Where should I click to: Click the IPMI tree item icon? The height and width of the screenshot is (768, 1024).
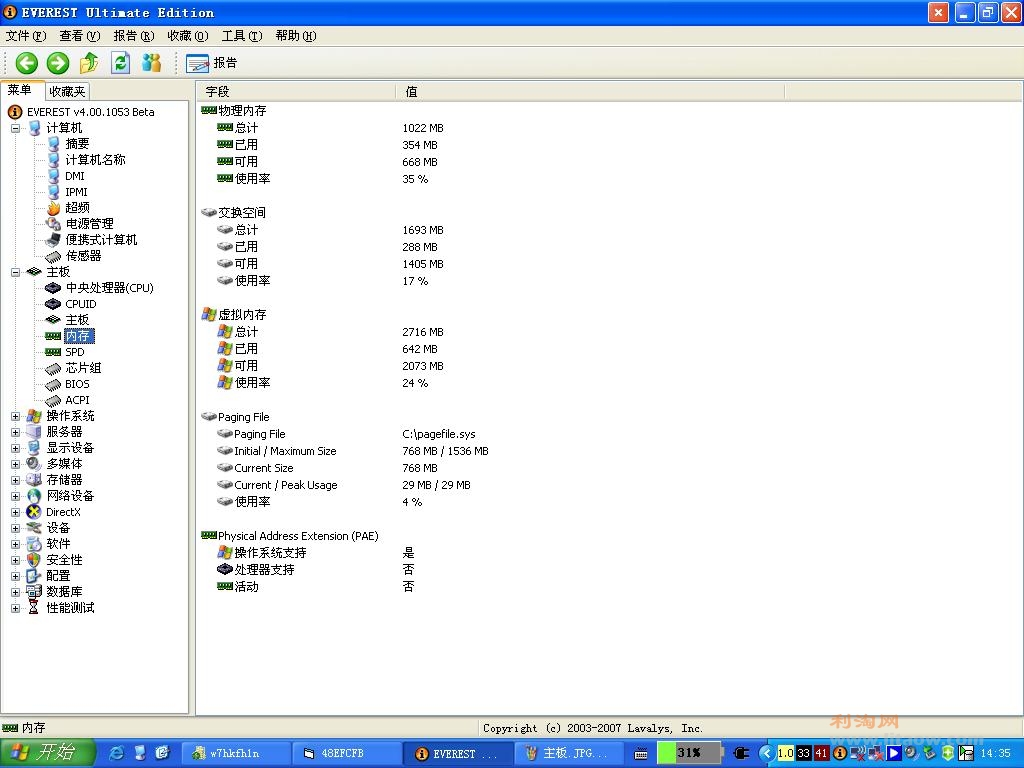pos(54,192)
